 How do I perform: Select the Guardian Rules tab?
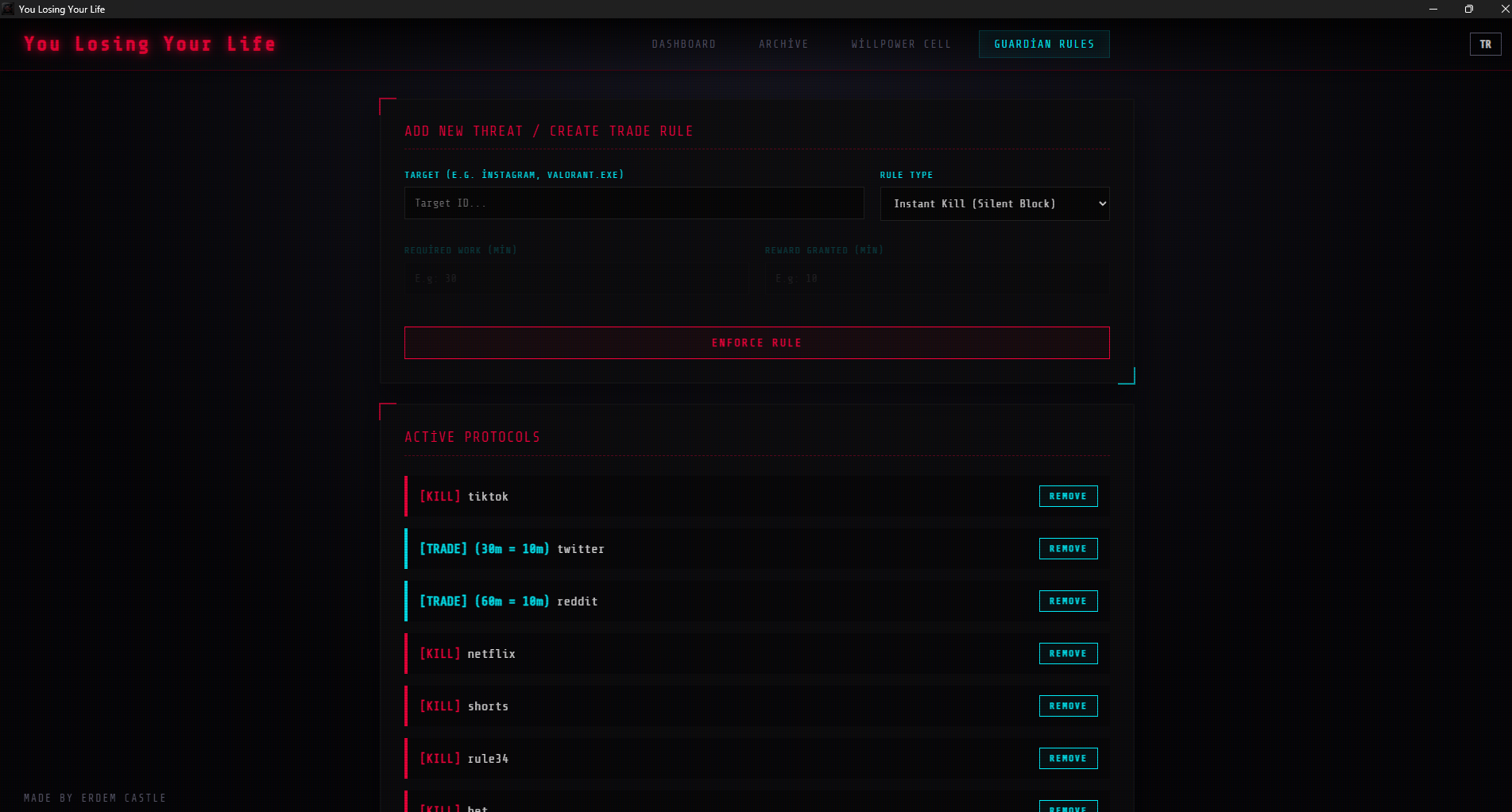click(1044, 44)
